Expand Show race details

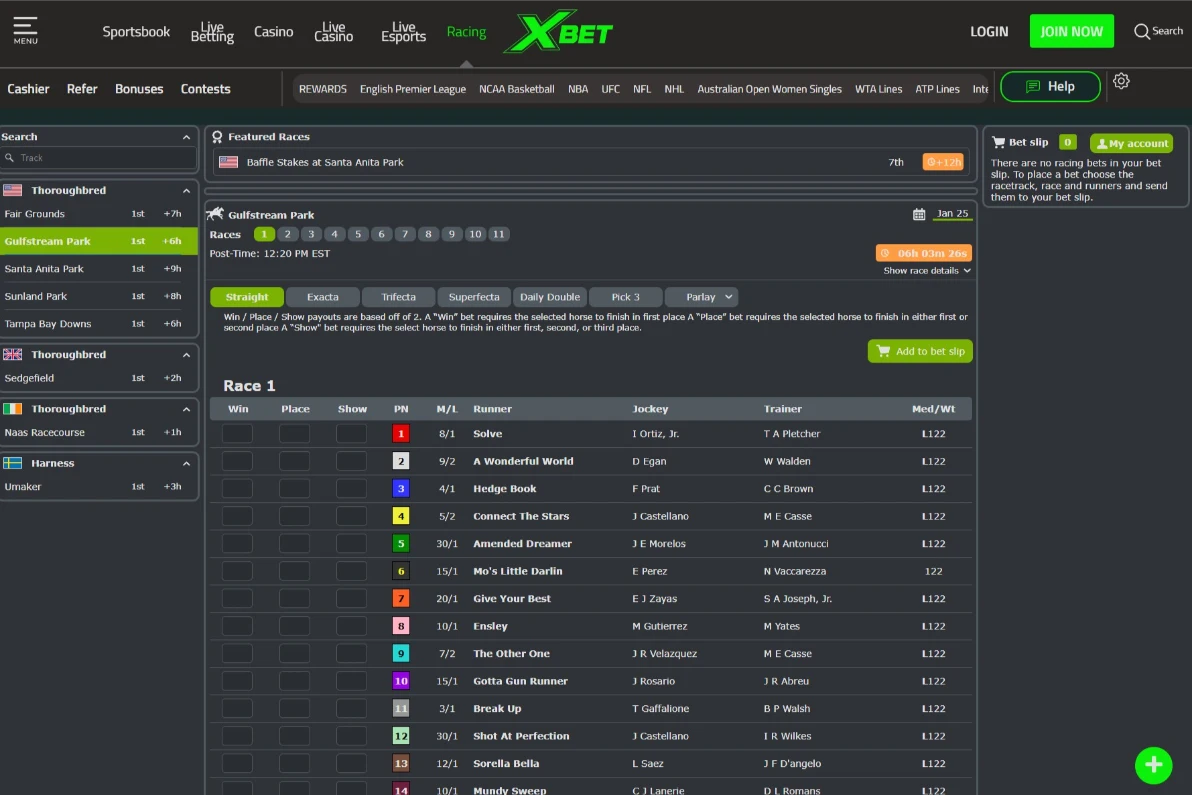tap(927, 271)
